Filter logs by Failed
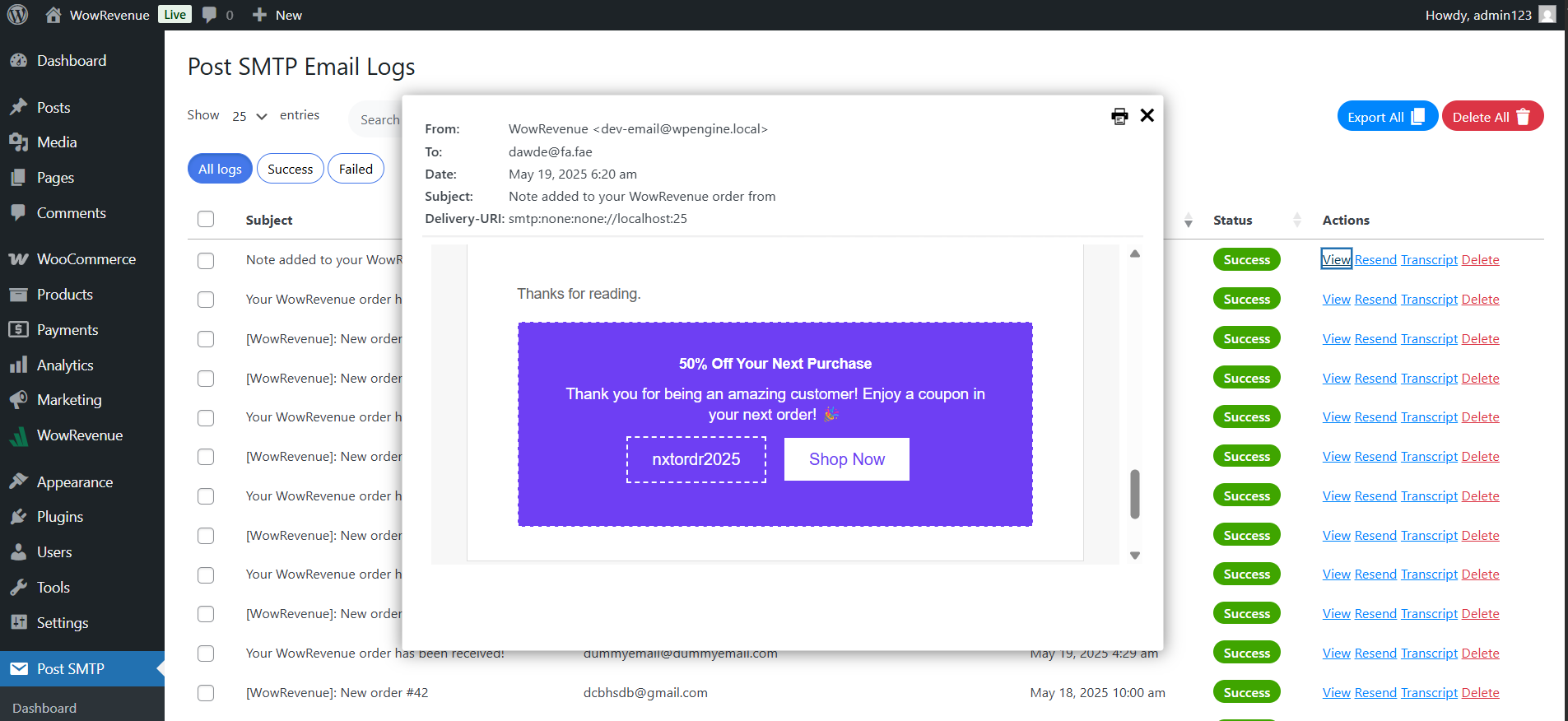This screenshot has width=1568, height=721. 356,169
